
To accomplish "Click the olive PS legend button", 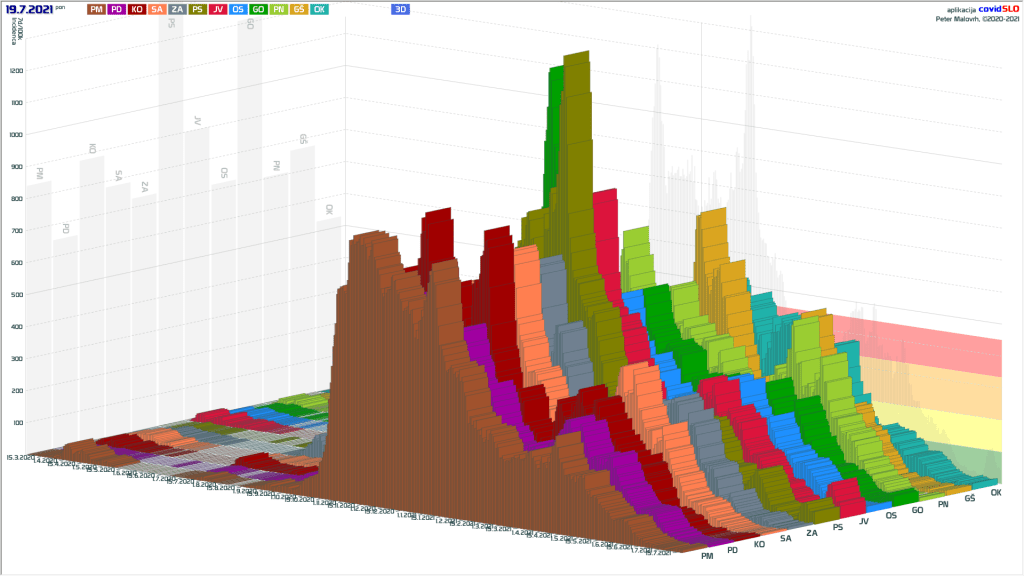I will (198, 9).
